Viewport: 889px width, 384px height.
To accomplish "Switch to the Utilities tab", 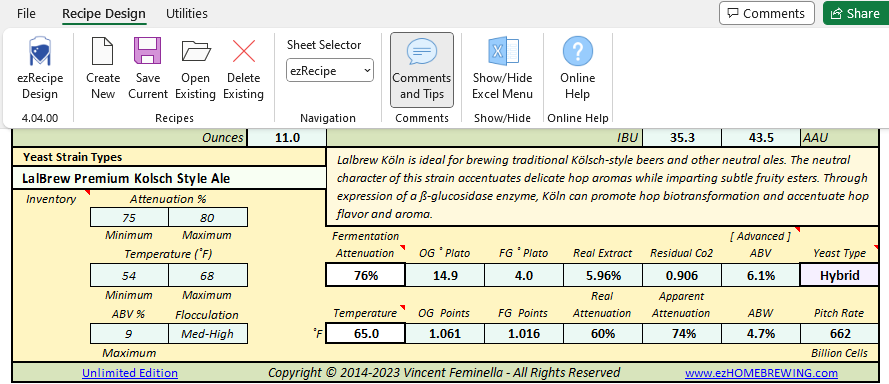I will coord(187,13).
